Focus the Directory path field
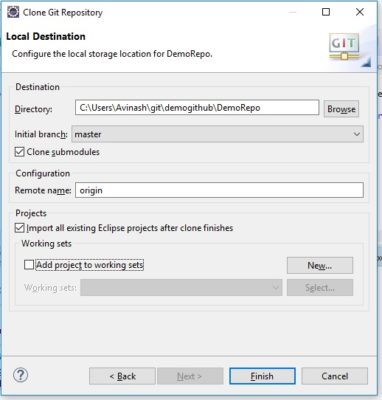Image resolution: width=382 pixels, height=400 pixels. click(x=197, y=108)
